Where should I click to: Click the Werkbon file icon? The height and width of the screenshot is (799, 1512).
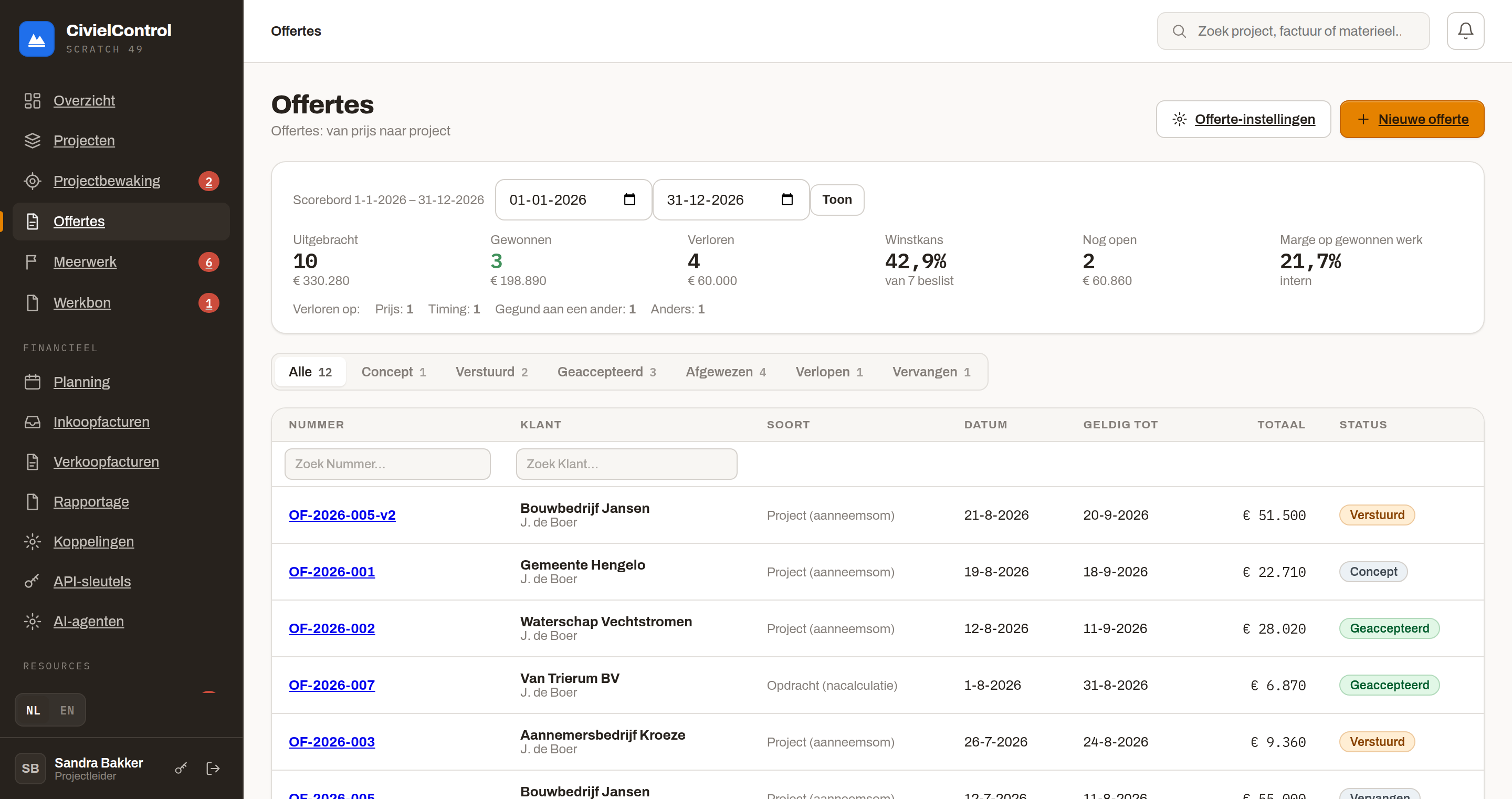32,302
